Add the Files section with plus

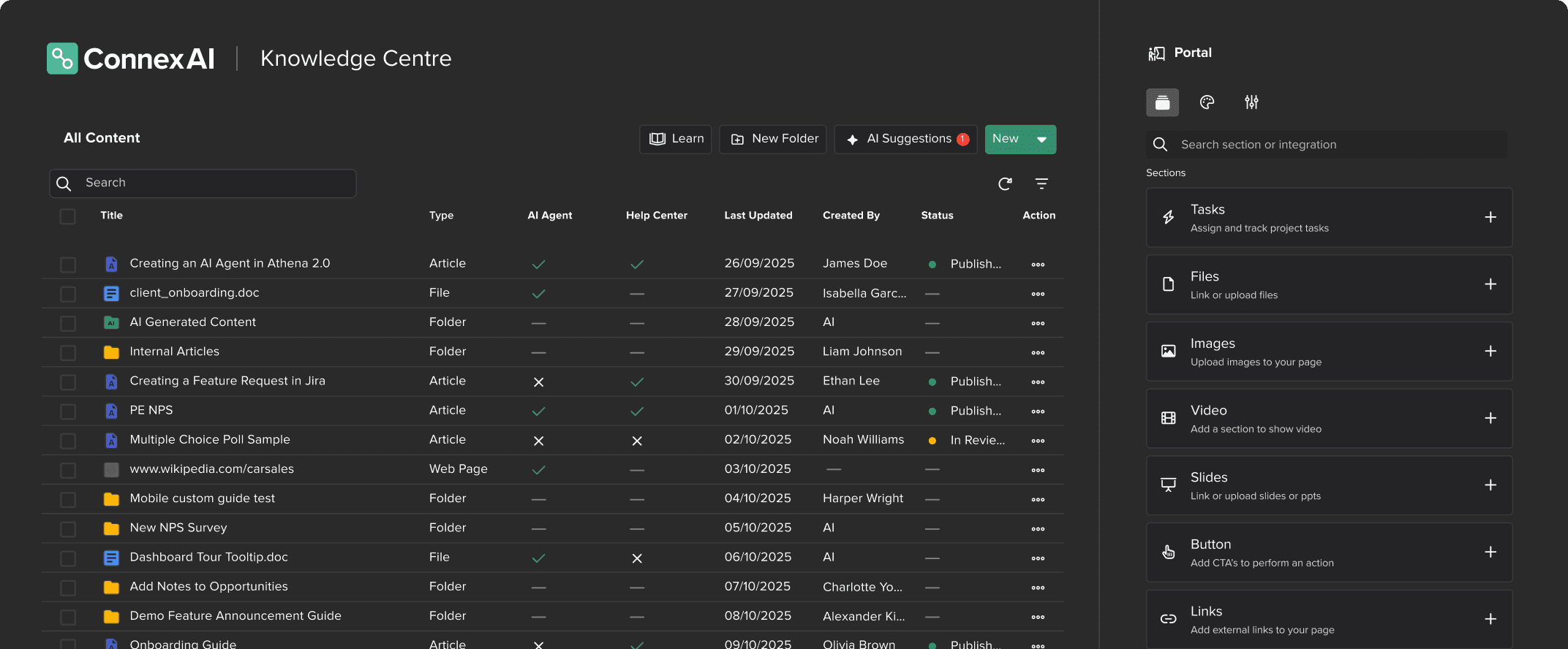[1490, 284]
